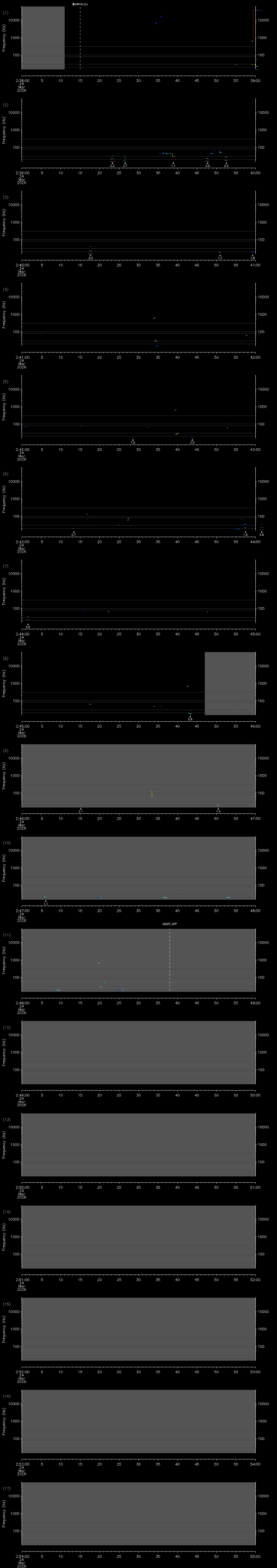Click the 2.4 arrow marker in panel (3)
The image size is (277, 1568).
coord(90,256)
